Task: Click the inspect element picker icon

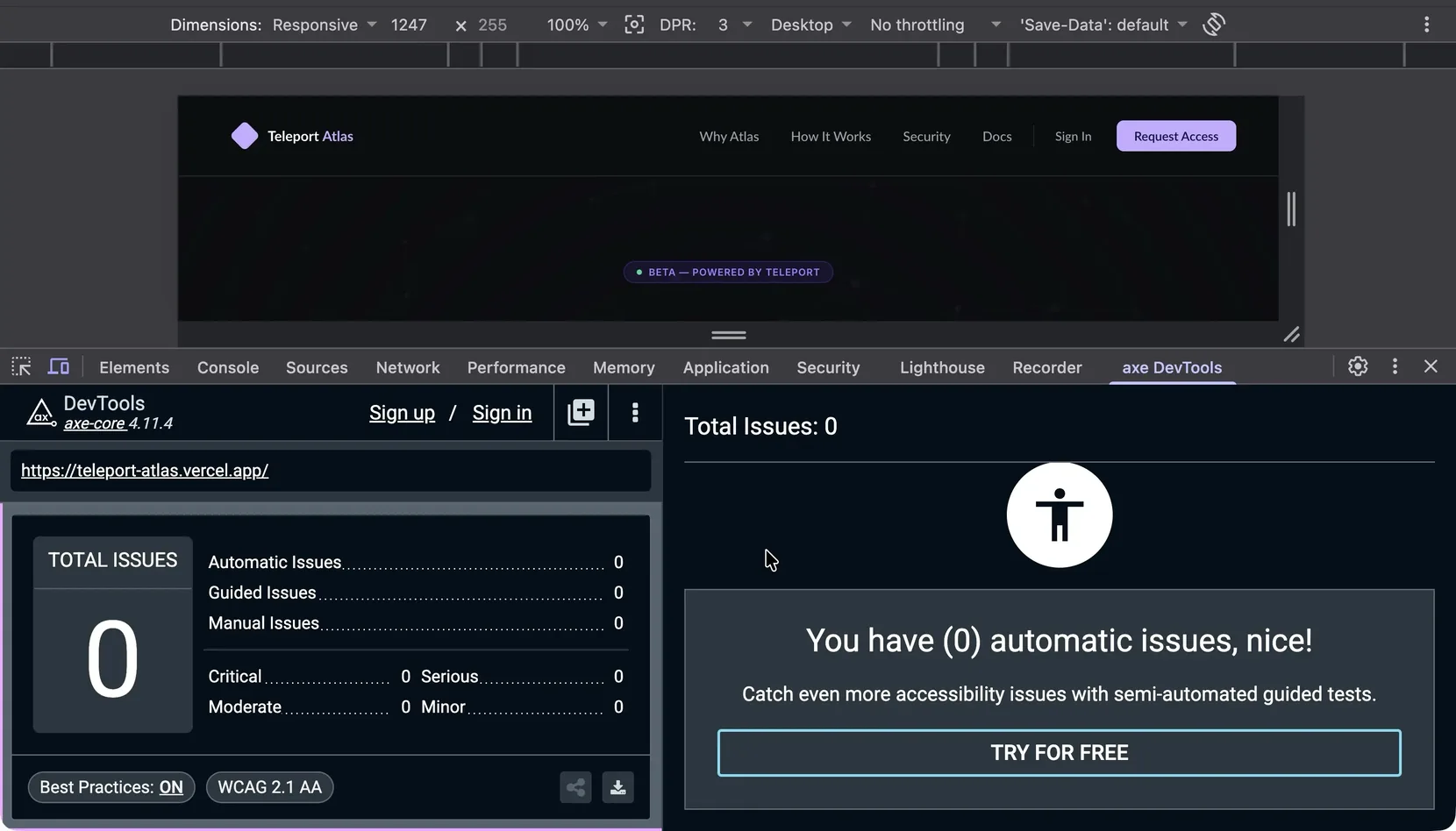Action: [21, 366]
